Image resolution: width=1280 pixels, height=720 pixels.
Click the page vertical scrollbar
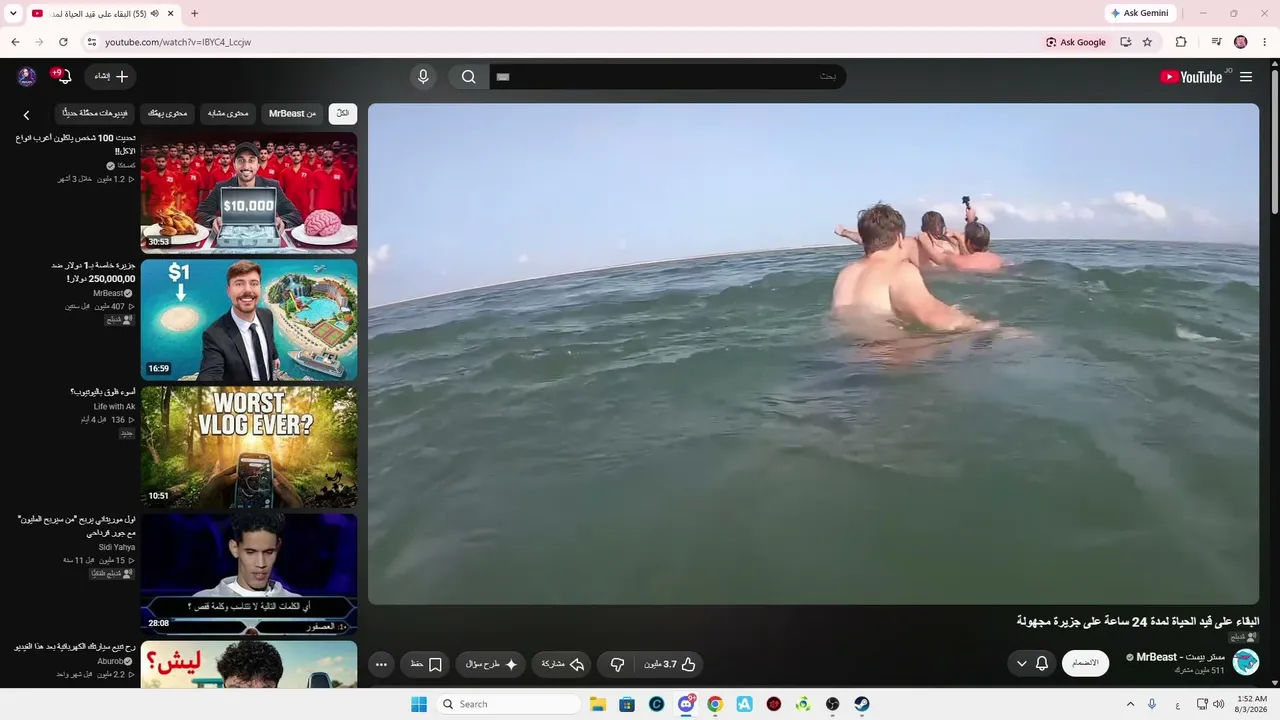pos(1274,140)
